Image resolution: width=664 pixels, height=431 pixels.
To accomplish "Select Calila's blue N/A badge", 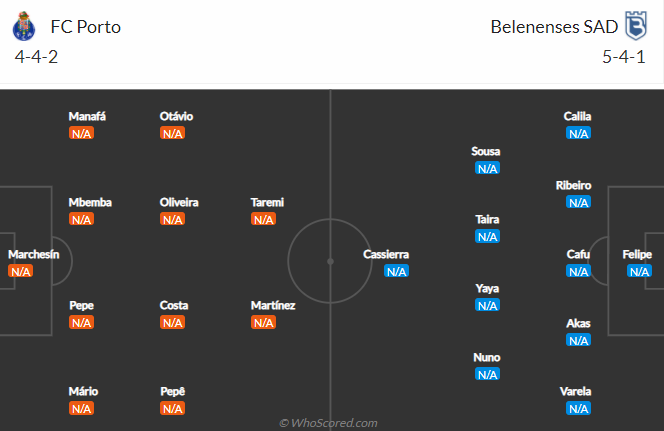I will 578,133.
